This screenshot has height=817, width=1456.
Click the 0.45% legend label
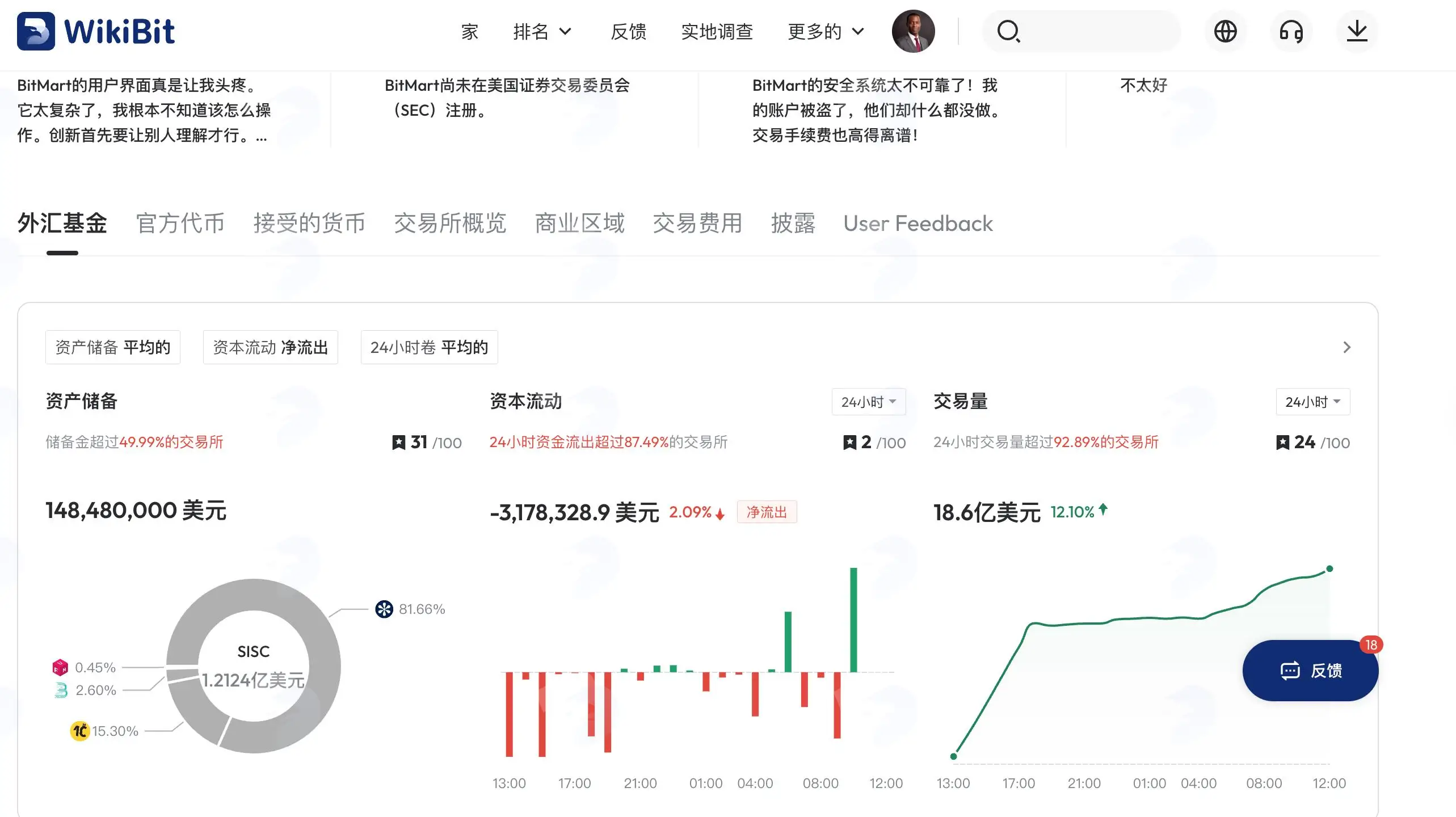(x=95, y=668)
